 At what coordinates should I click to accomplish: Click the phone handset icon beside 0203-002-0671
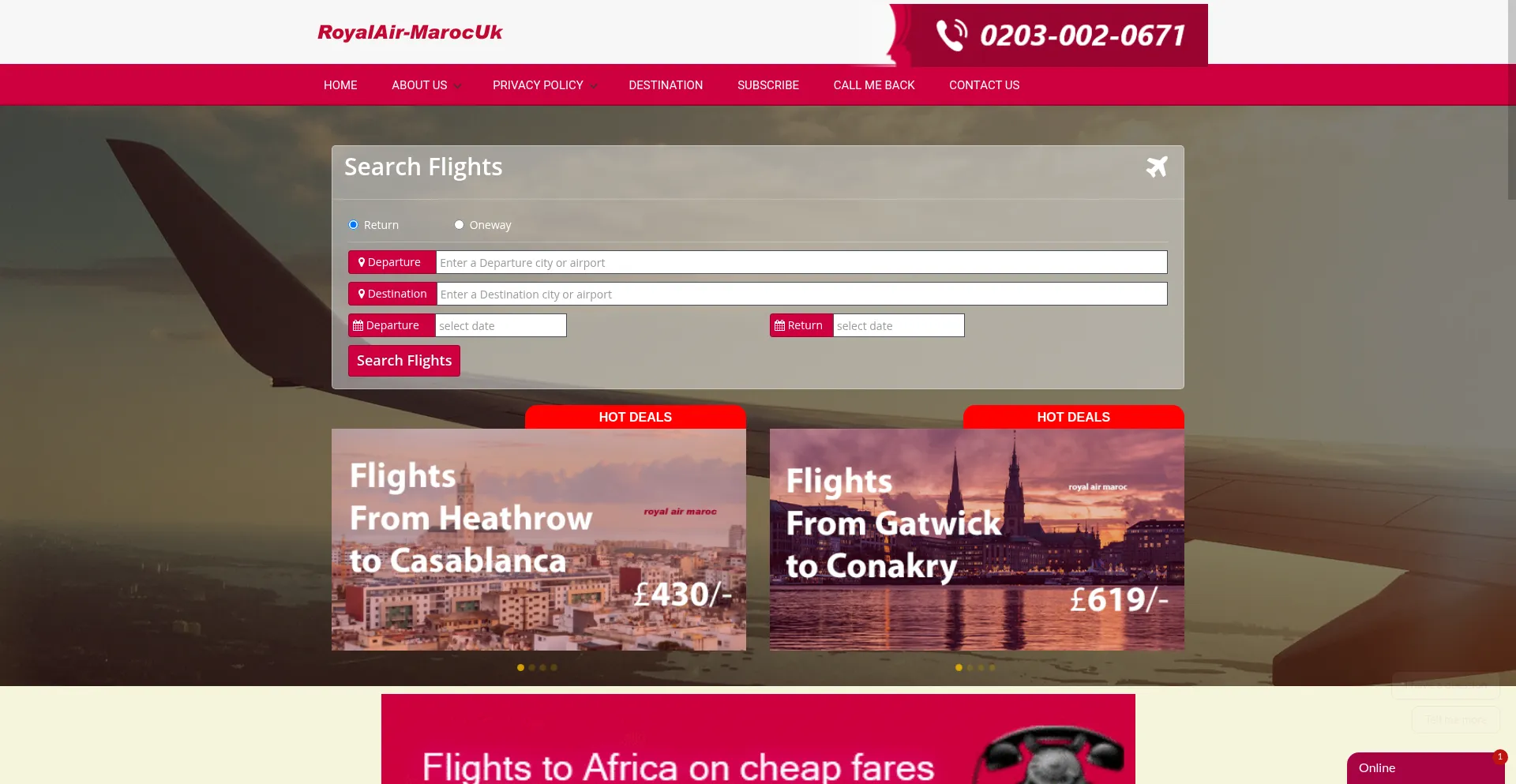point(951,35)
